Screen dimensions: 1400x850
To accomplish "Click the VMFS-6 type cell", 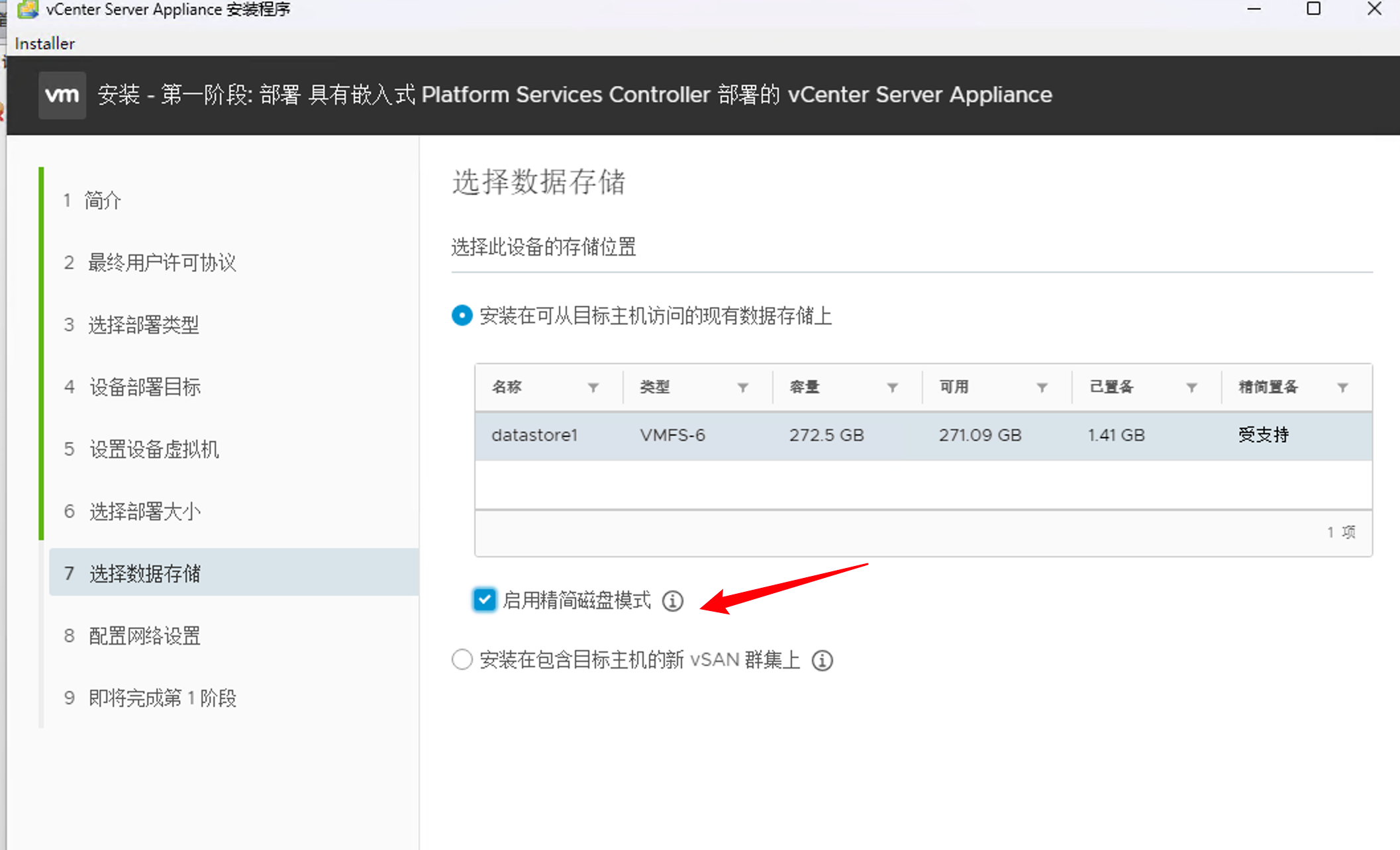I will click(673, 436).
